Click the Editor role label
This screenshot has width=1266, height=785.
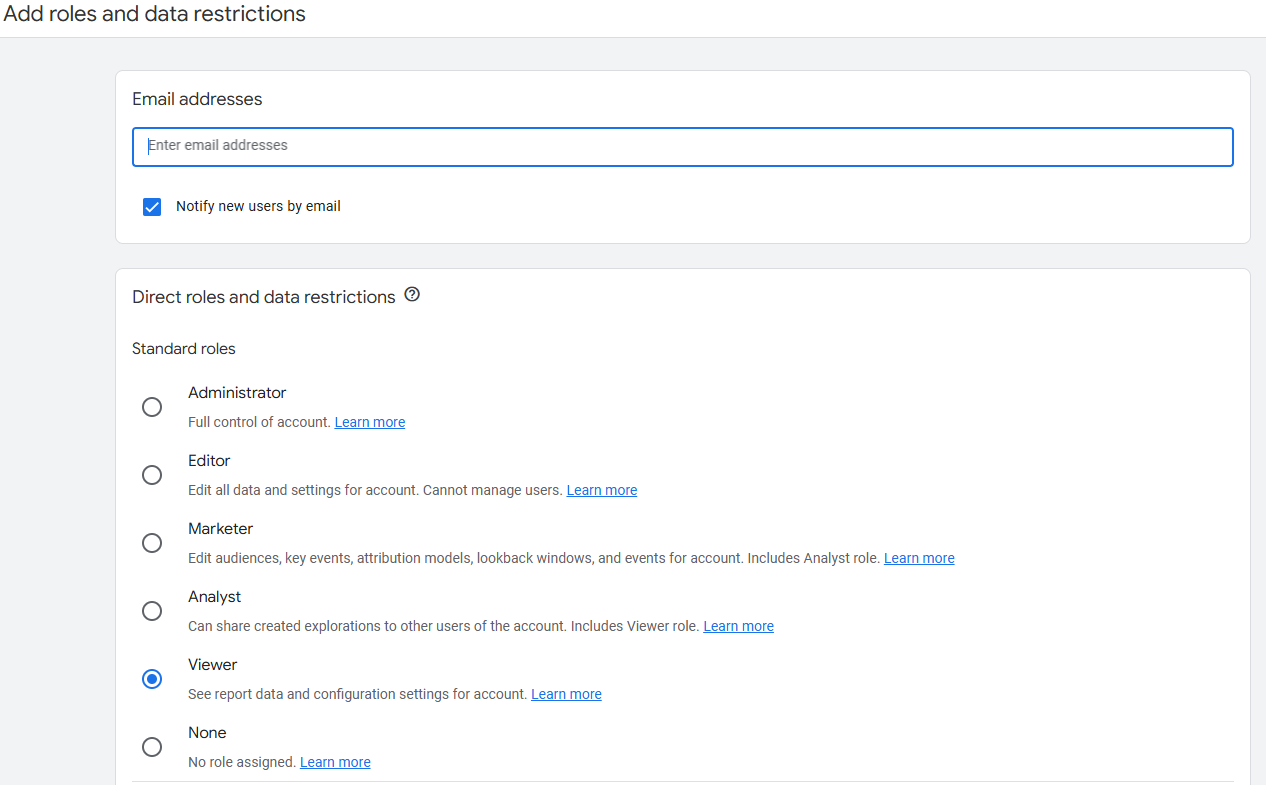pyautogui.click(x=209, y=461)
